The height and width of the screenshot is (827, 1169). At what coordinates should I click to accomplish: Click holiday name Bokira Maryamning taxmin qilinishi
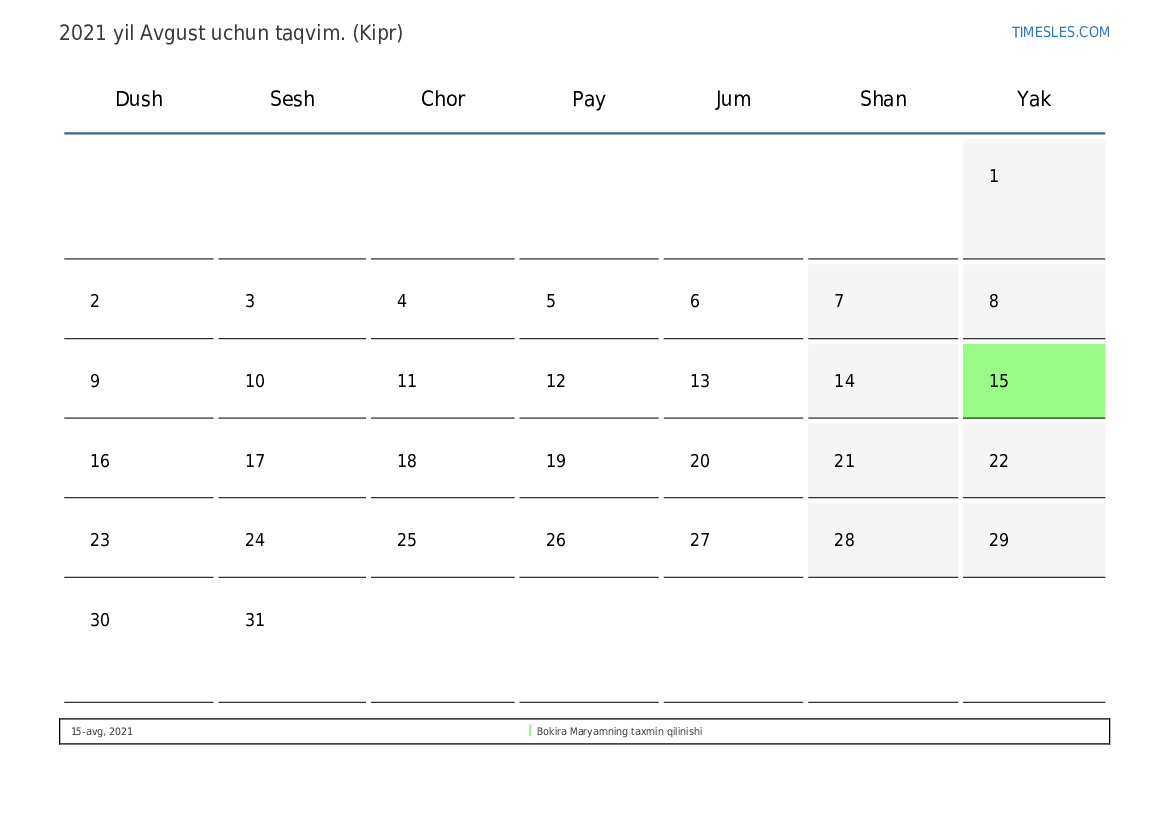pos(619,732)
